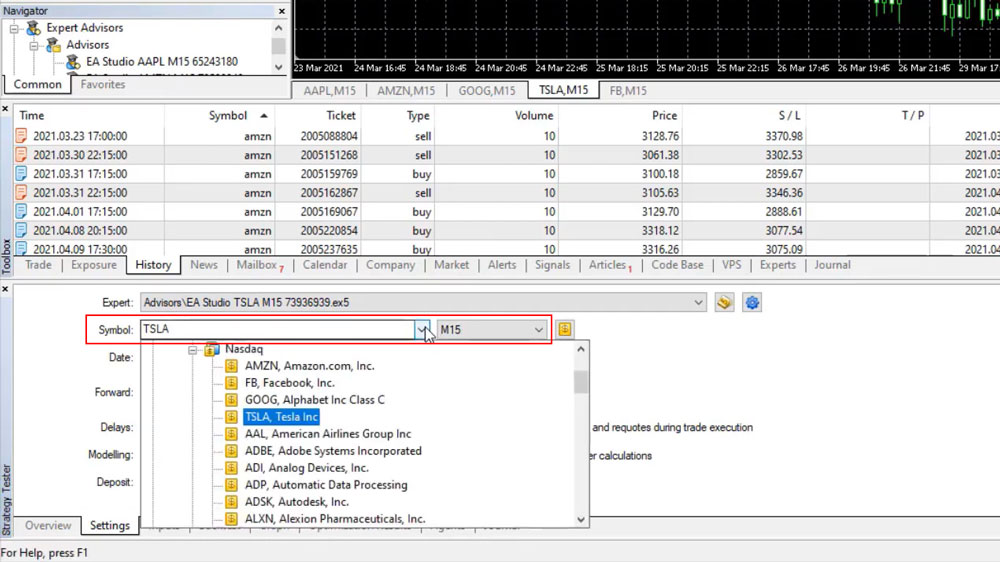Select ADBE, Adobe Systems Incorporated entry
The height and width of the screenshot is (562, 1000).
pyautogui.click(x=334, y=451)
